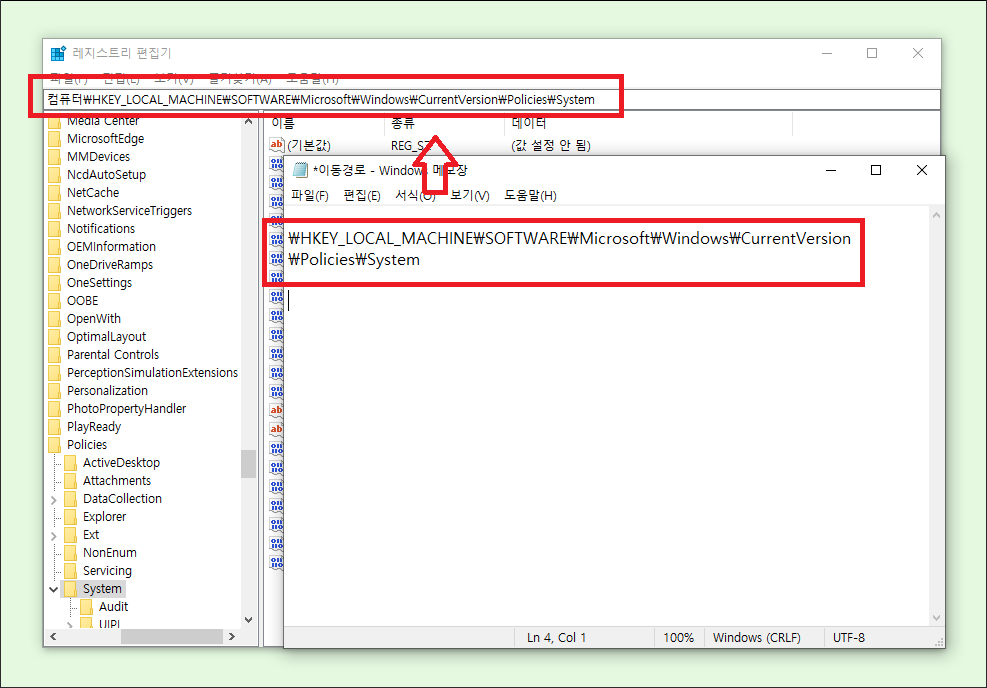The image size is (987, 688).
Task: Open Notepad 파일(F) menu
Action: [310, 196]
